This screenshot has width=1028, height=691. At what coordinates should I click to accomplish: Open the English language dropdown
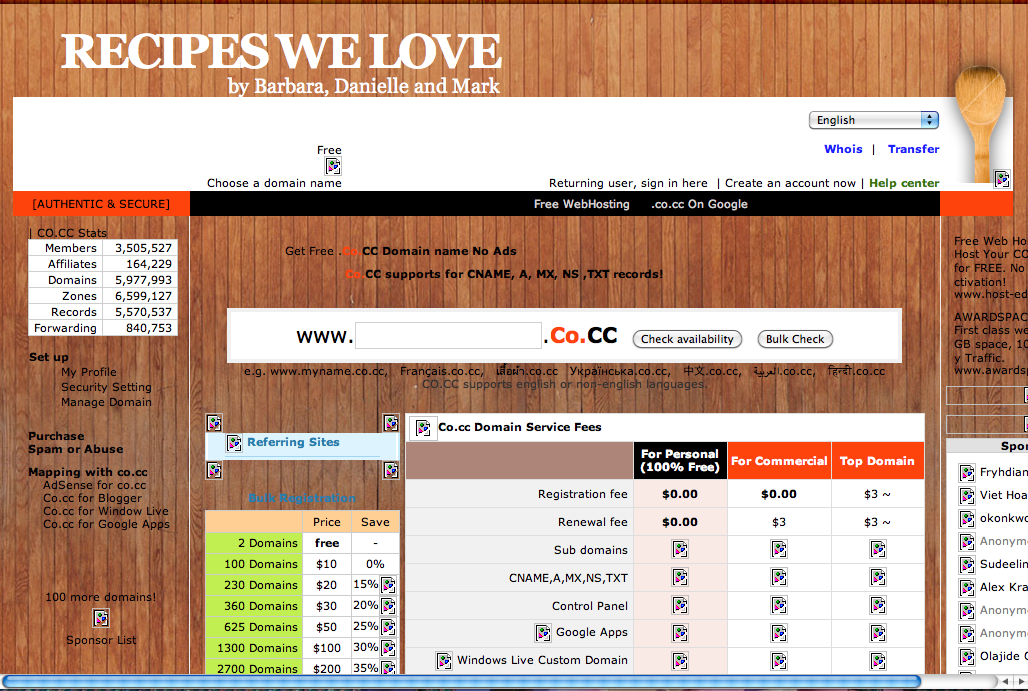(873, 120)
